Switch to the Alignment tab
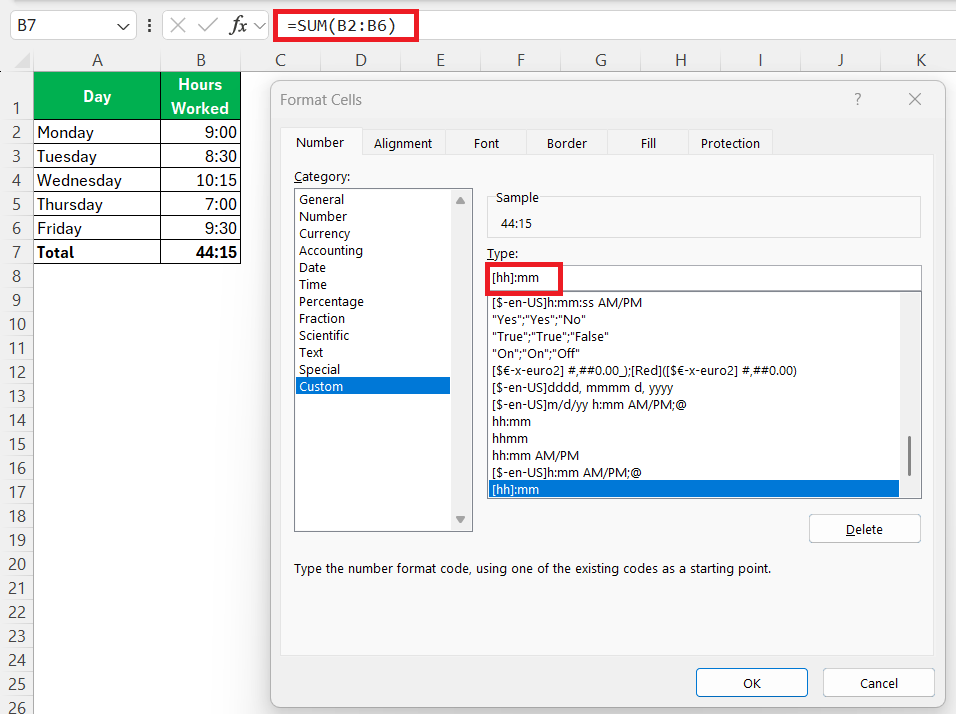The image size is (956, 714). [403, 143]
